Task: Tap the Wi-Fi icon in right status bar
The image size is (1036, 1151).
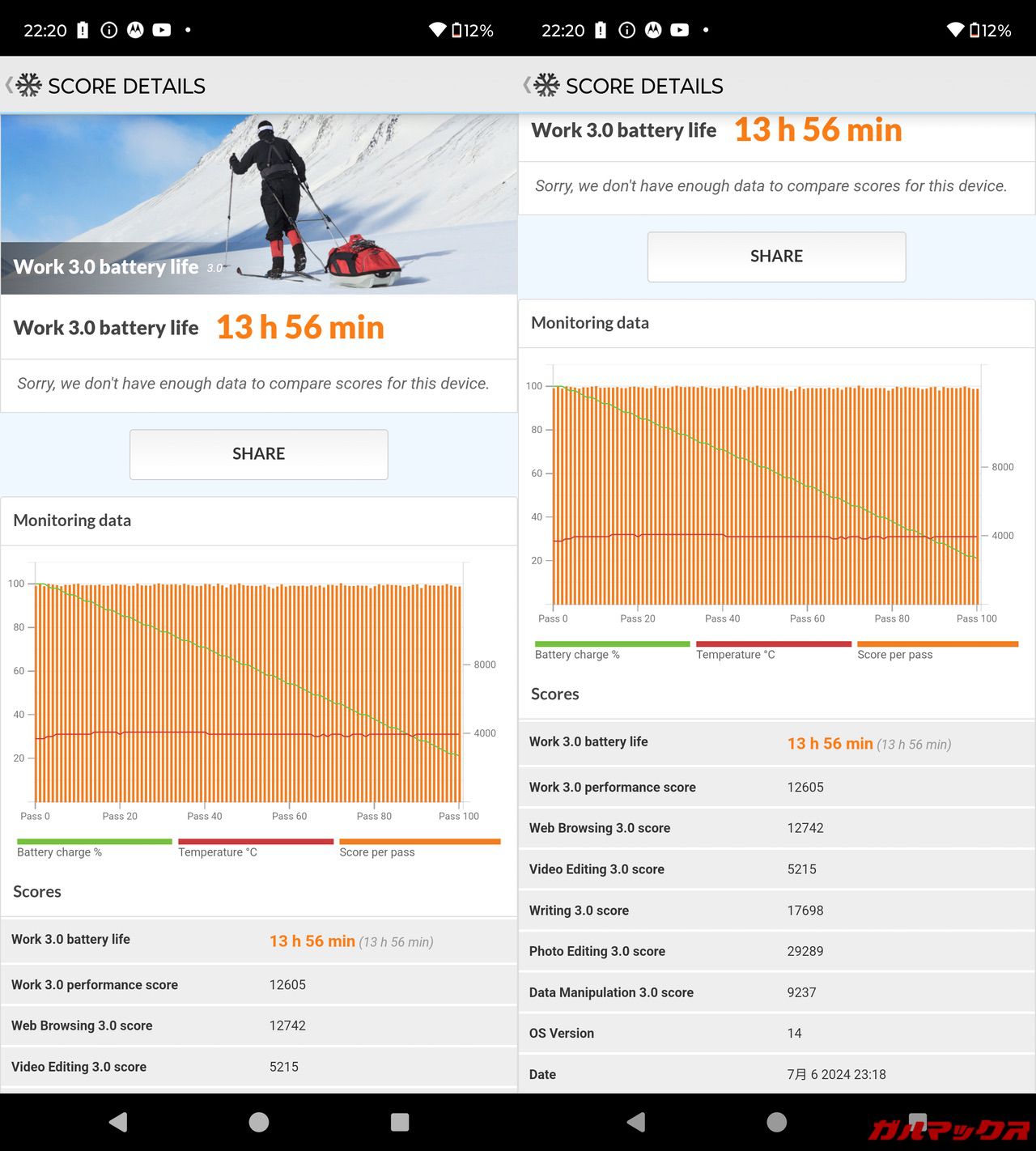Action: [955, 30]
